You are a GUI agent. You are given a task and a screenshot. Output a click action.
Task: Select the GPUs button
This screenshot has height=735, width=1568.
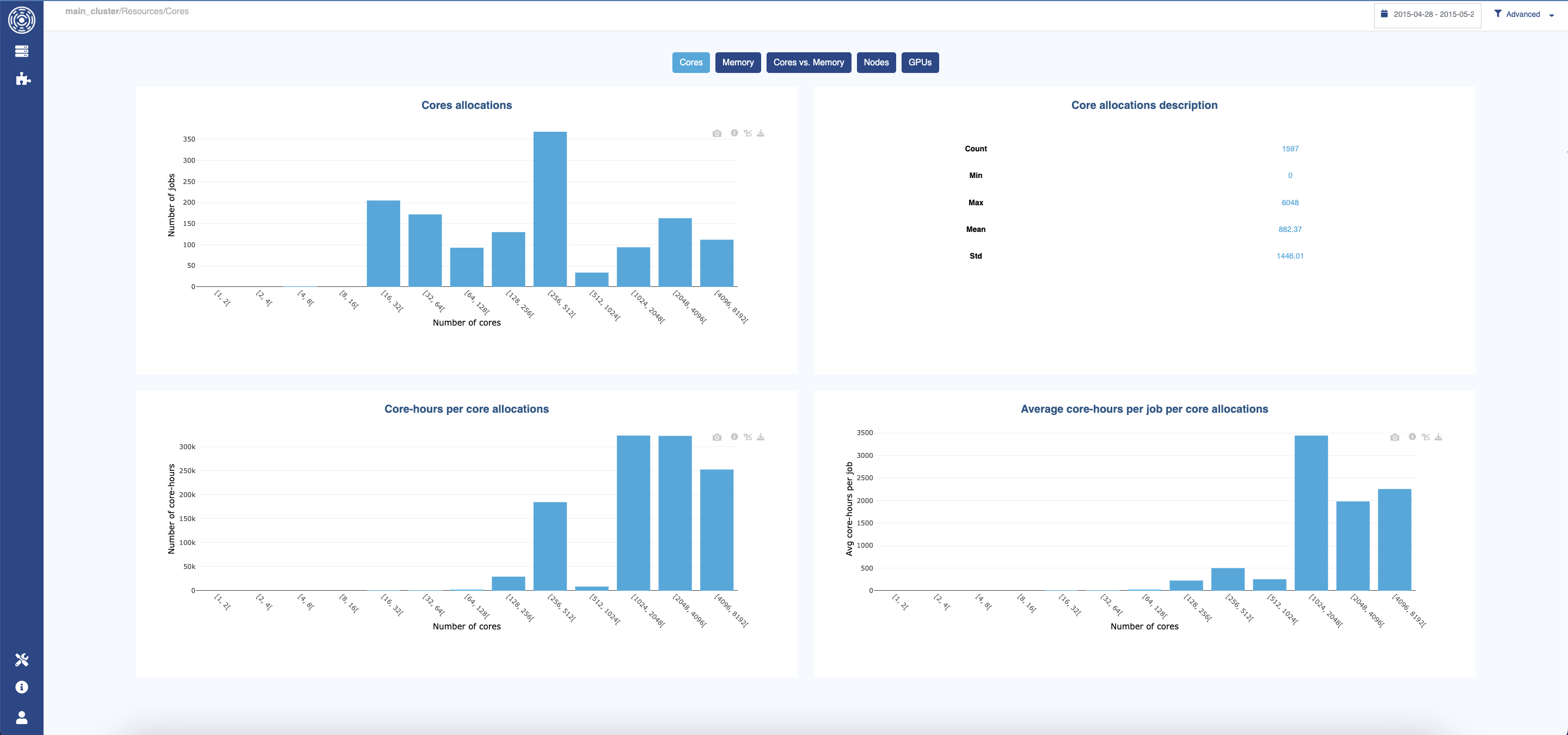[920, 62]
